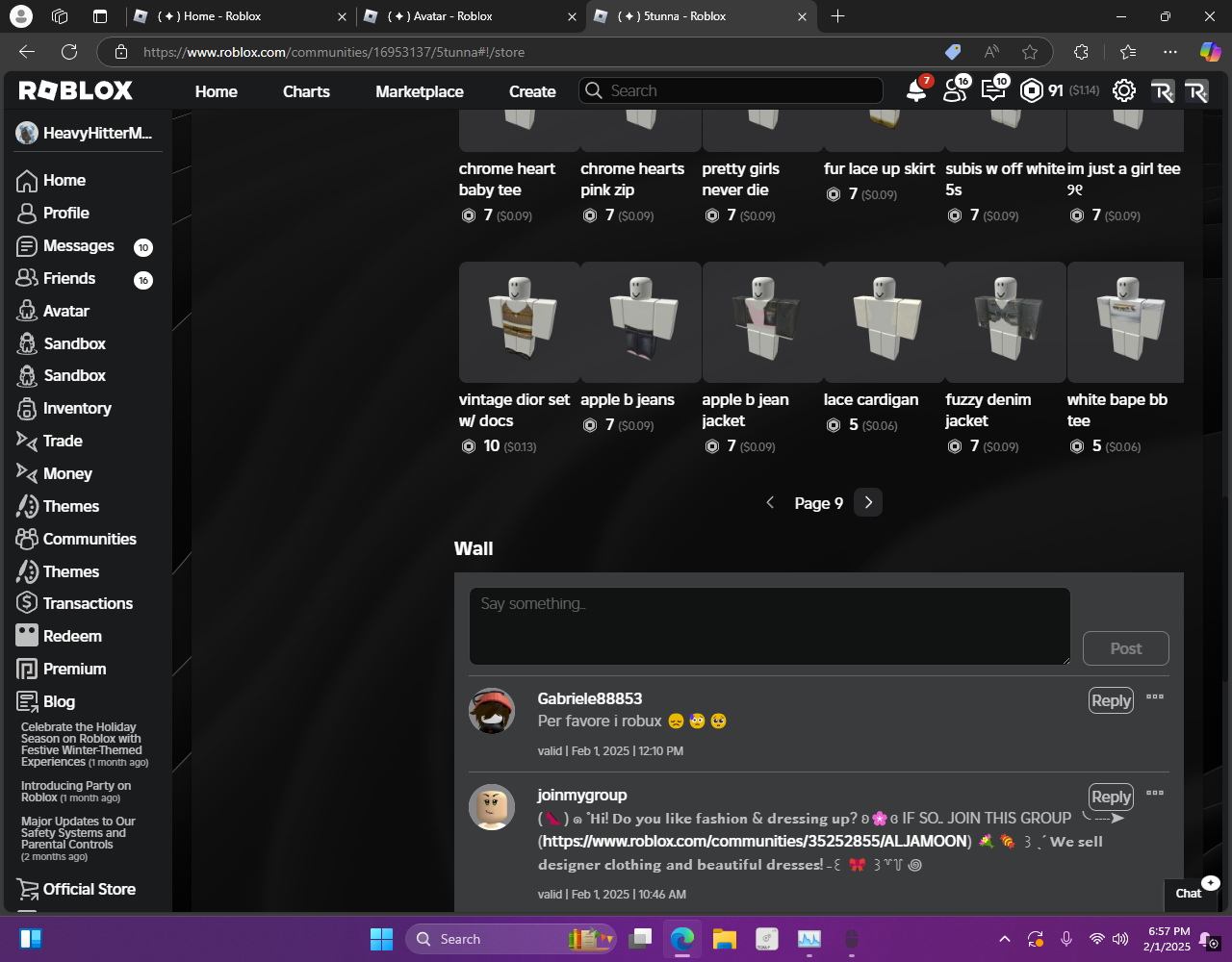The image size is (1232, 962).
Task: Add page to favorites star icon
Action: coord(1030,52)
